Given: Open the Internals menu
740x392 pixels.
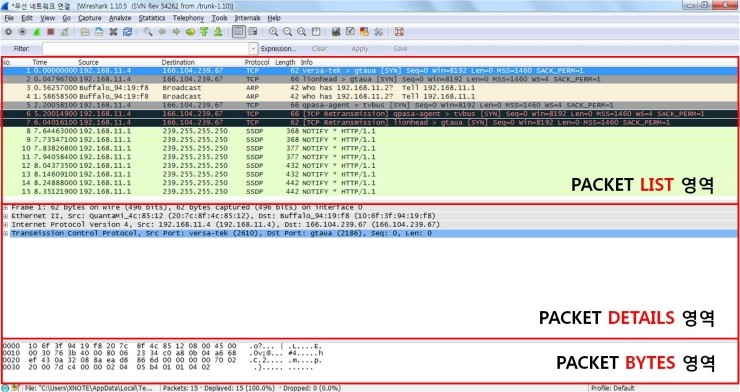Looking at the screenshot, I should (247, 18).
